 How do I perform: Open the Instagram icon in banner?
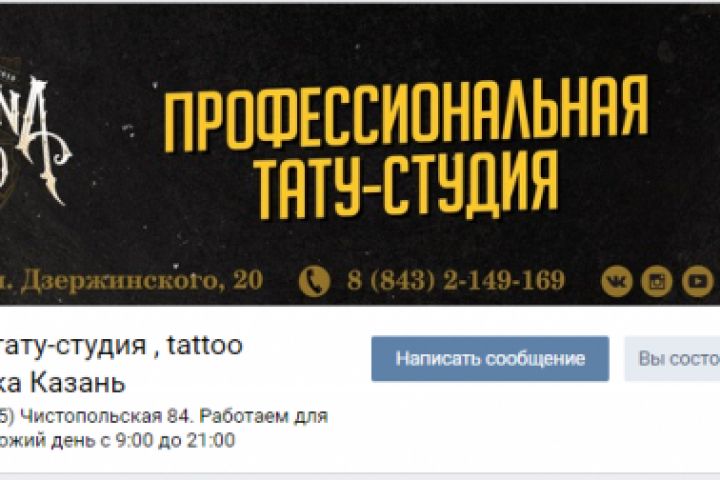point(657,281)
